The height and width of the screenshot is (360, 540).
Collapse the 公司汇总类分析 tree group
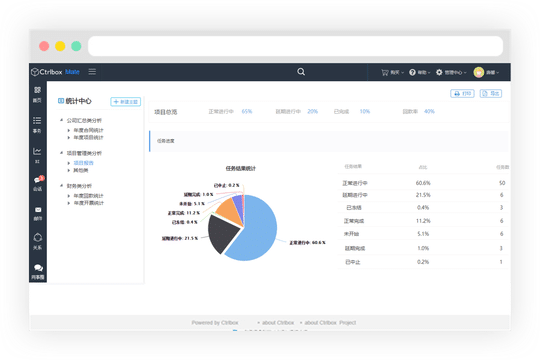pos(61,120)
